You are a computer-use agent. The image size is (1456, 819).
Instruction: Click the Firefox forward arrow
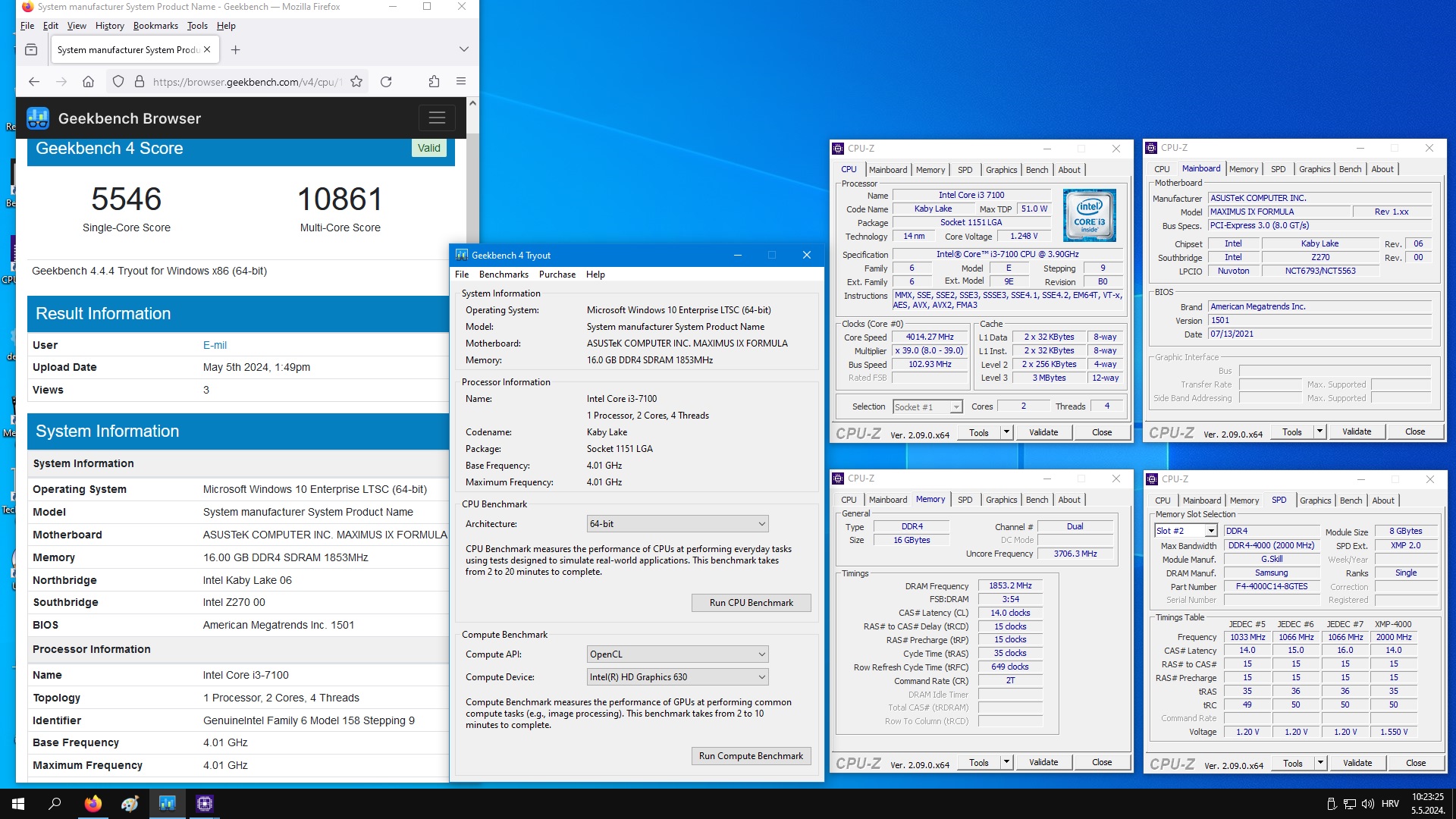pyautogui.click(x=61, y=82)
